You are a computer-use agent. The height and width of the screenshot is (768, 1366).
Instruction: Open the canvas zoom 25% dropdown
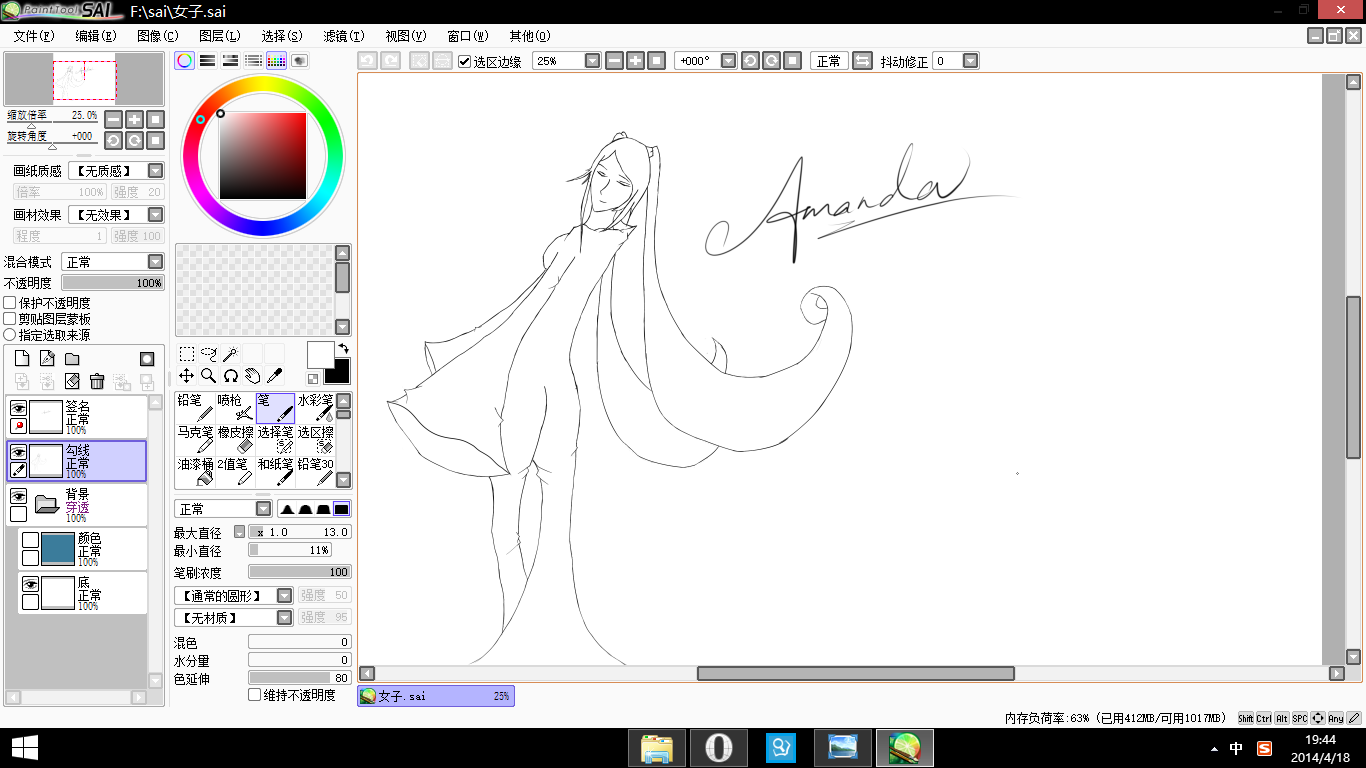tap(592, 61)
